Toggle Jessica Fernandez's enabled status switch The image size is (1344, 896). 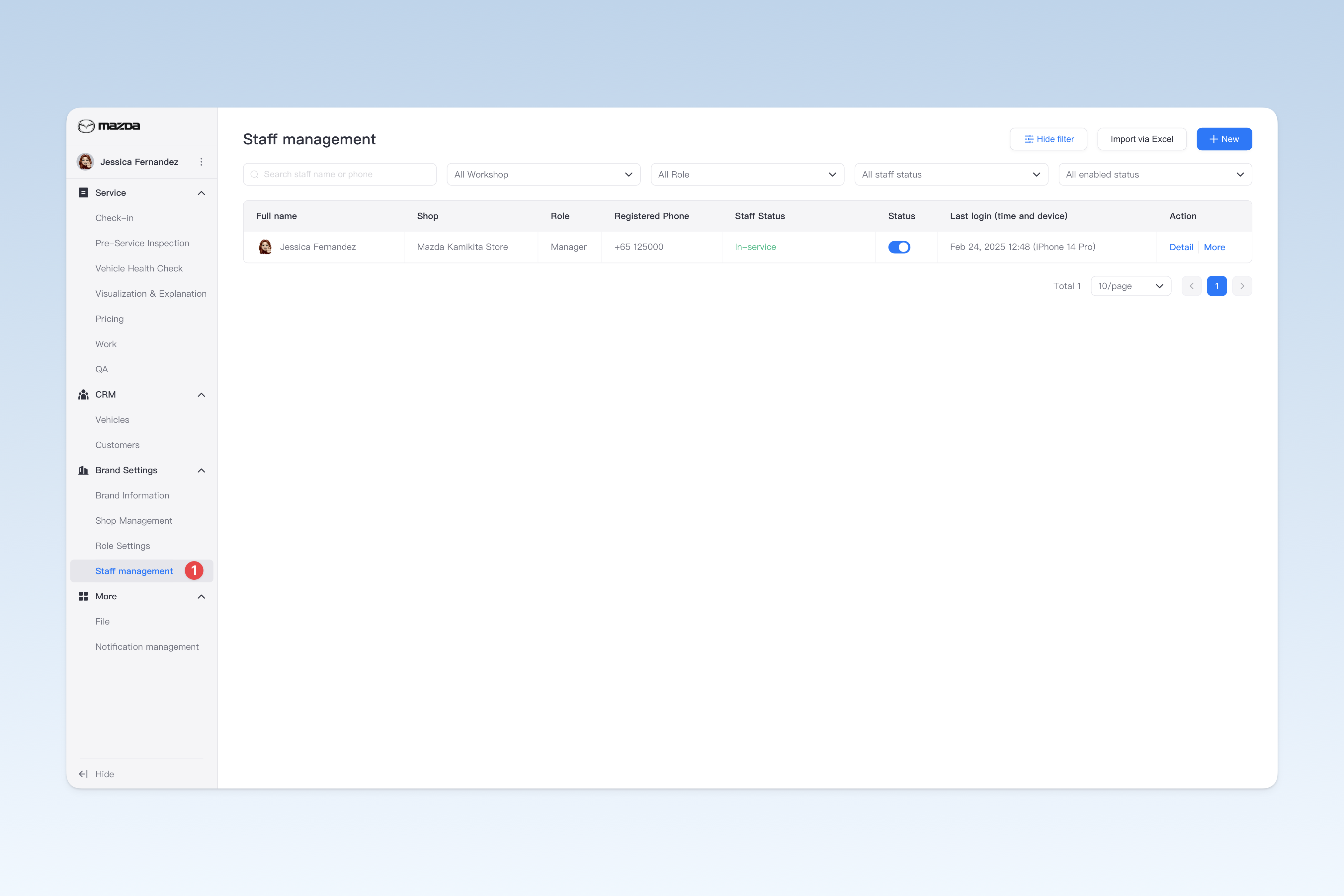pyautogui.click(x=899, y=247)
